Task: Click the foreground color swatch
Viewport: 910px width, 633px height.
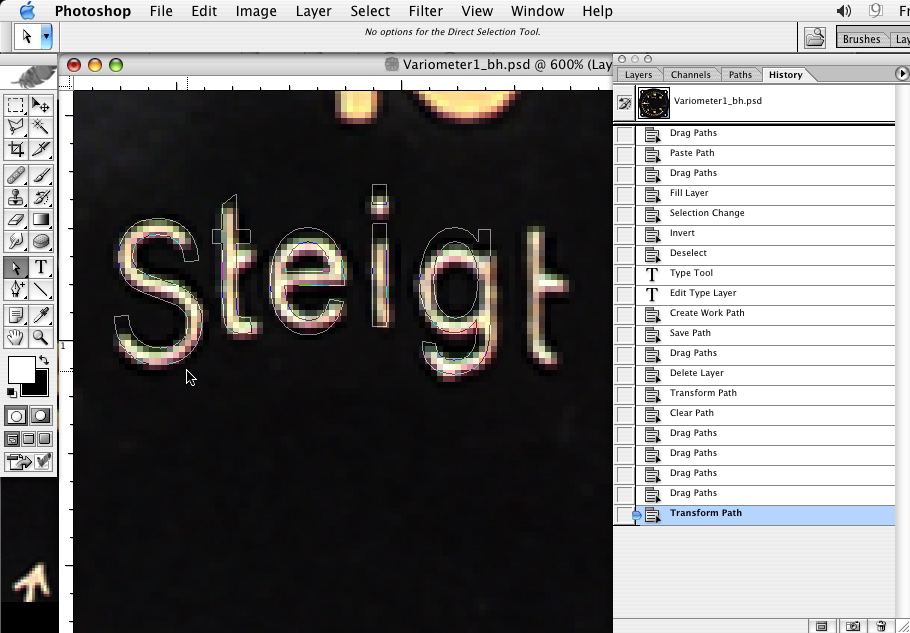Action: (20, 370)
